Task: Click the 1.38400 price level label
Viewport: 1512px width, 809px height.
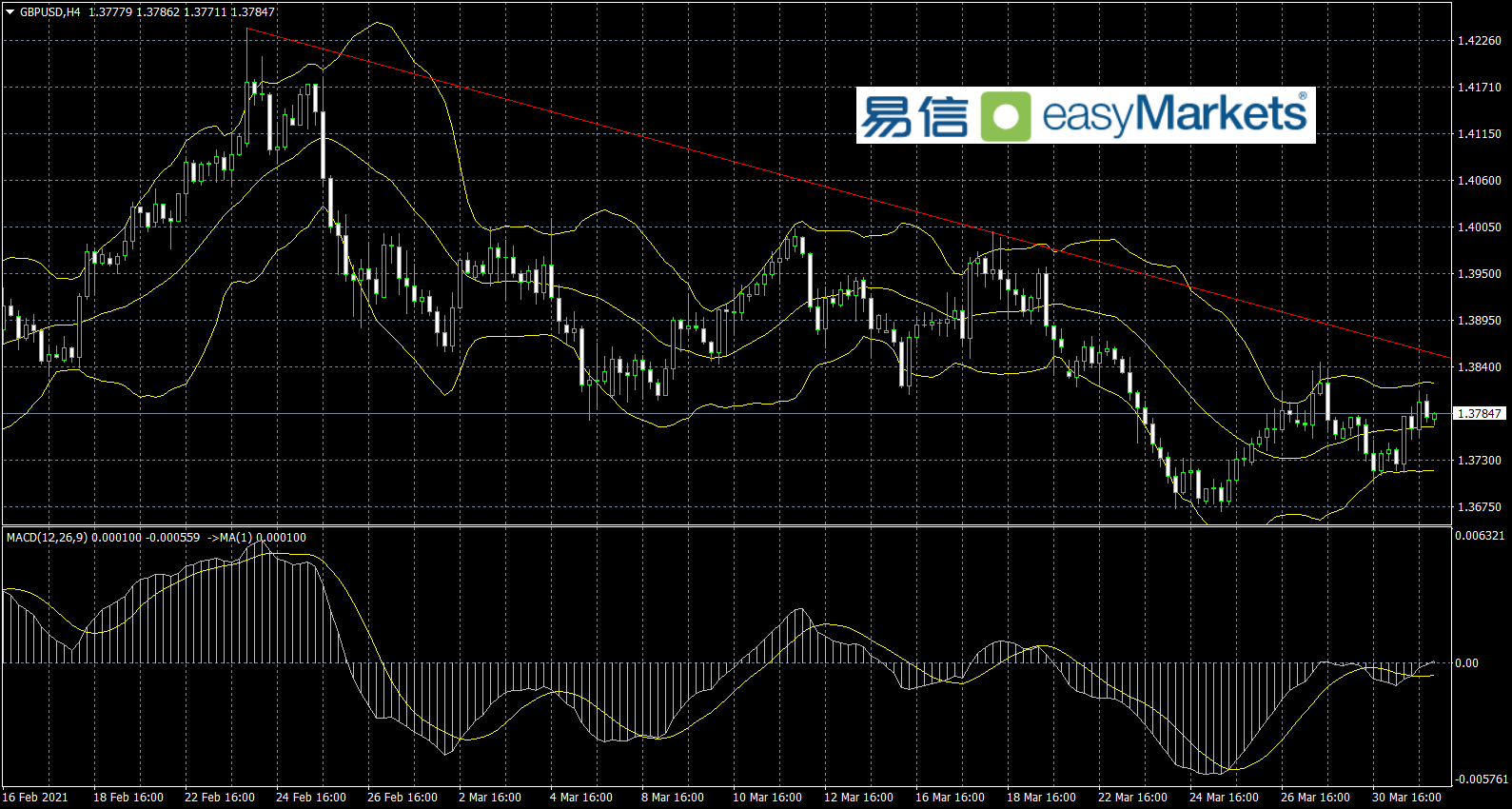Action: coord(1479,367)
